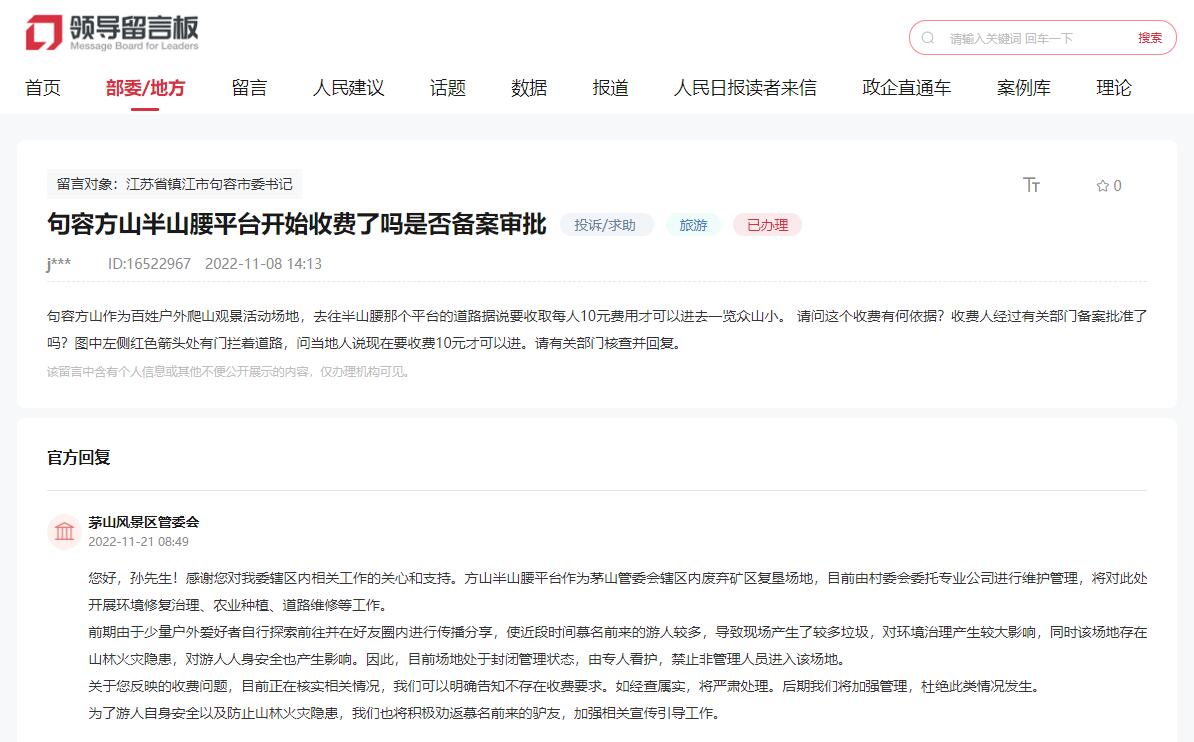Open the 报道 section
Image resolution: width=1194 pixels, height=742 pixels.
(x=610, y=88)
